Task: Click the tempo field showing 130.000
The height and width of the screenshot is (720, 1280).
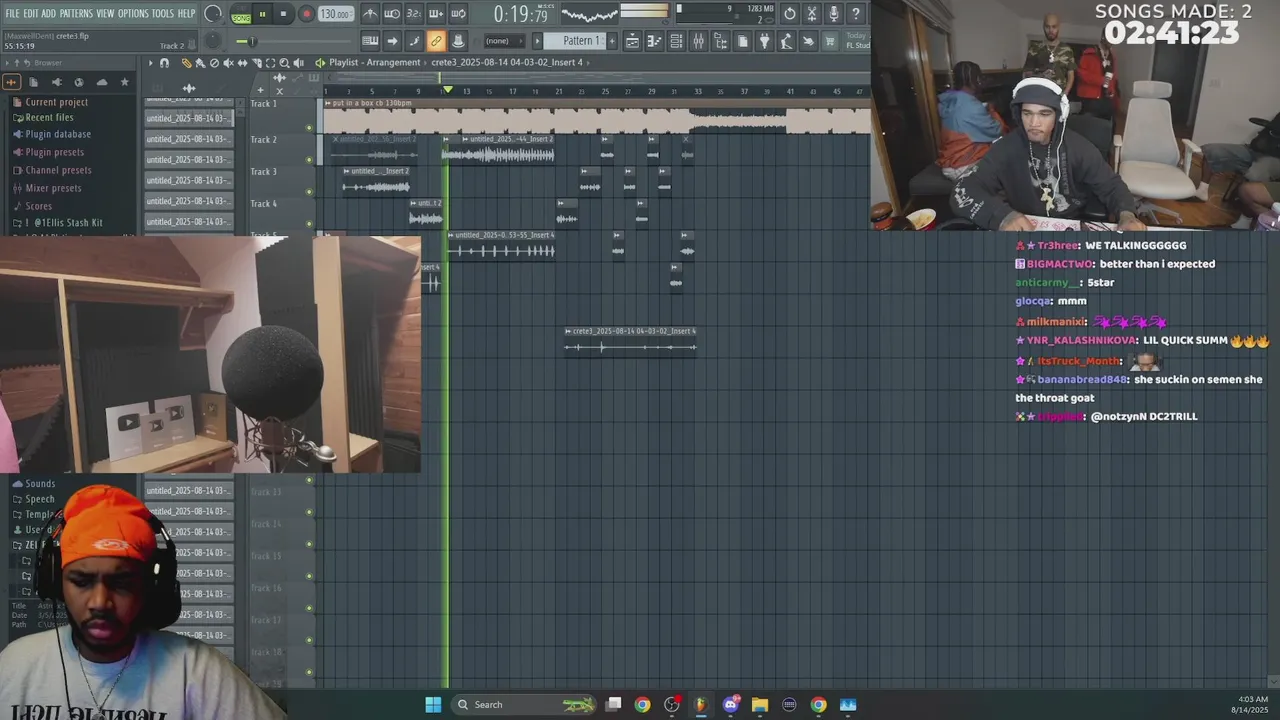Action: click(336, 14)
